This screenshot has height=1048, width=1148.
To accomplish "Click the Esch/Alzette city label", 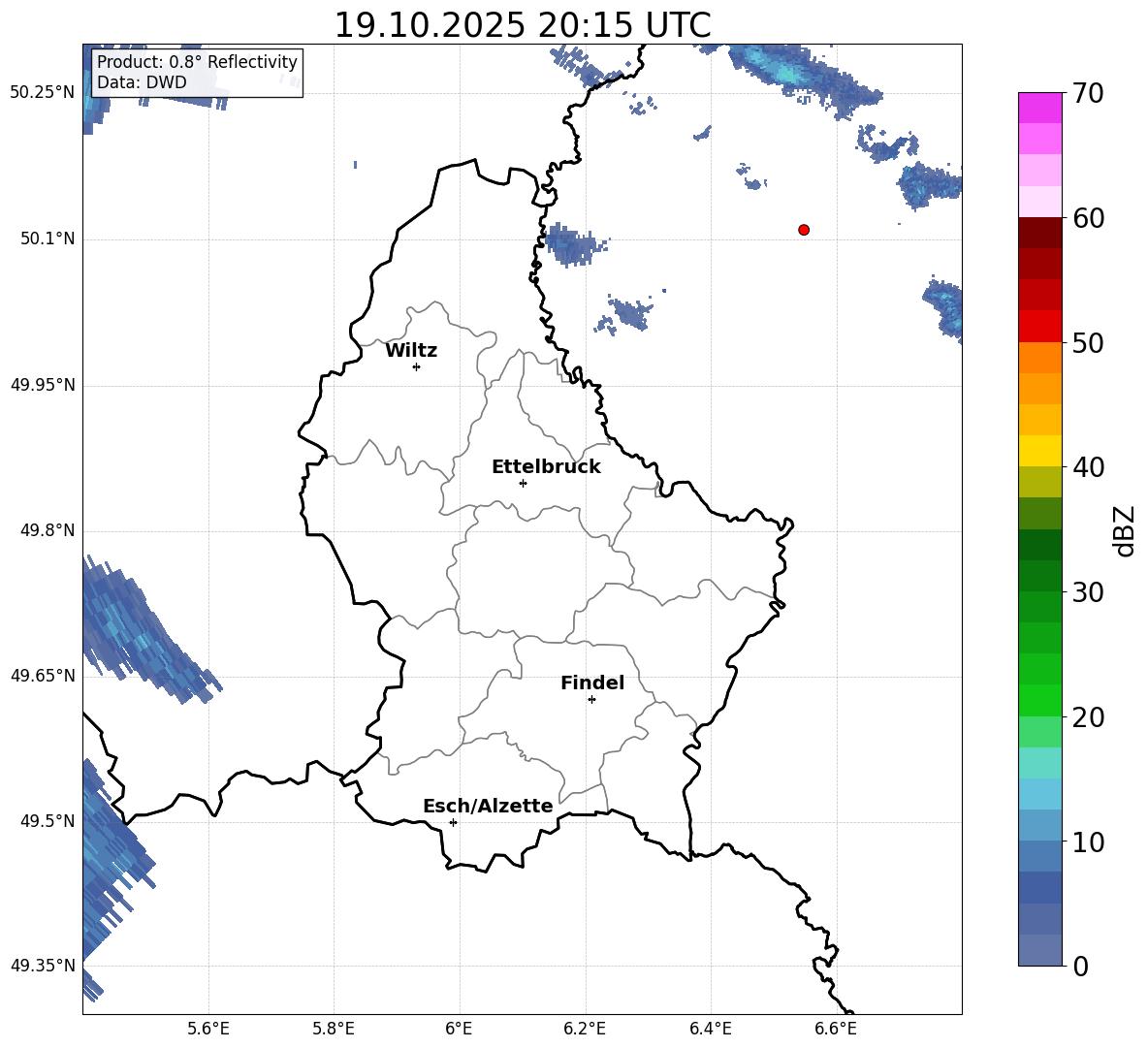I will (x=488, y=806).
